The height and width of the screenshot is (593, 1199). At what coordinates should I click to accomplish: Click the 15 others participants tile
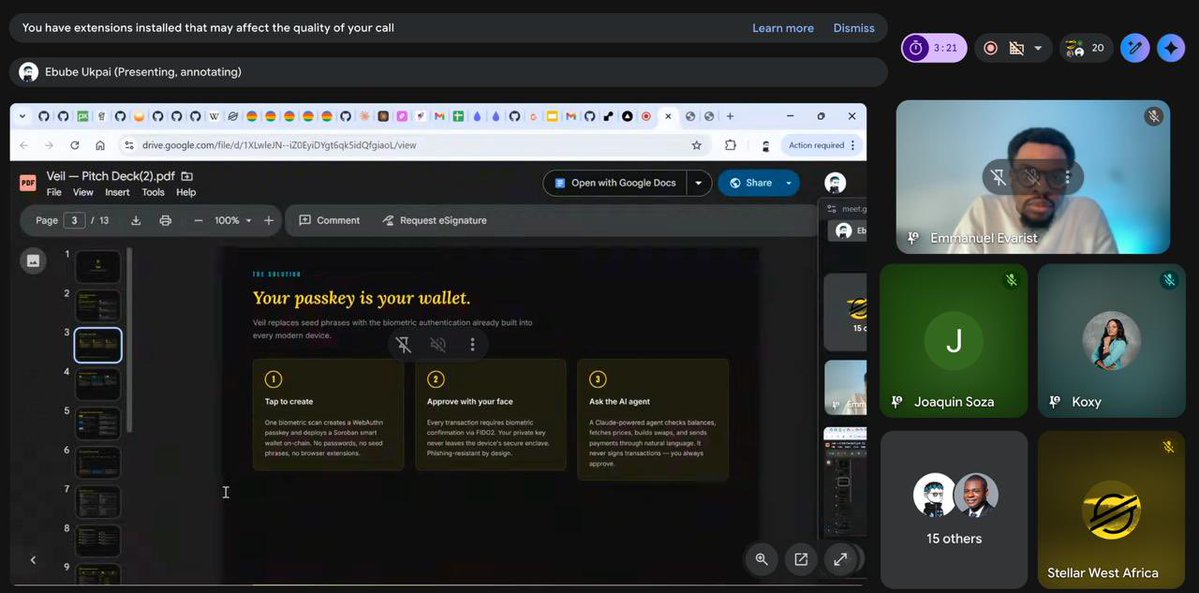(954, 510)
